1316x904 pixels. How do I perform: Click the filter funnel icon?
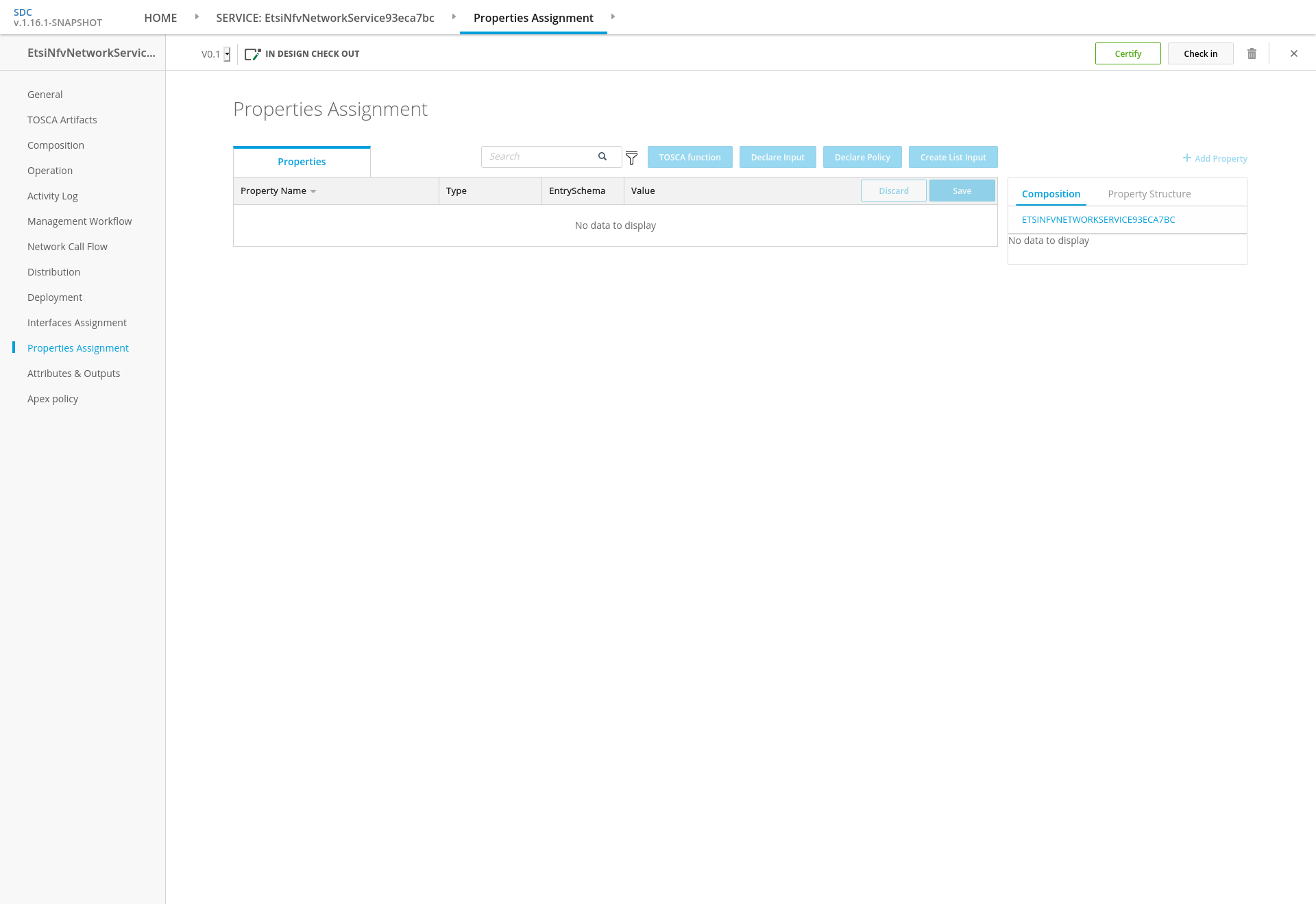point(631,158)
